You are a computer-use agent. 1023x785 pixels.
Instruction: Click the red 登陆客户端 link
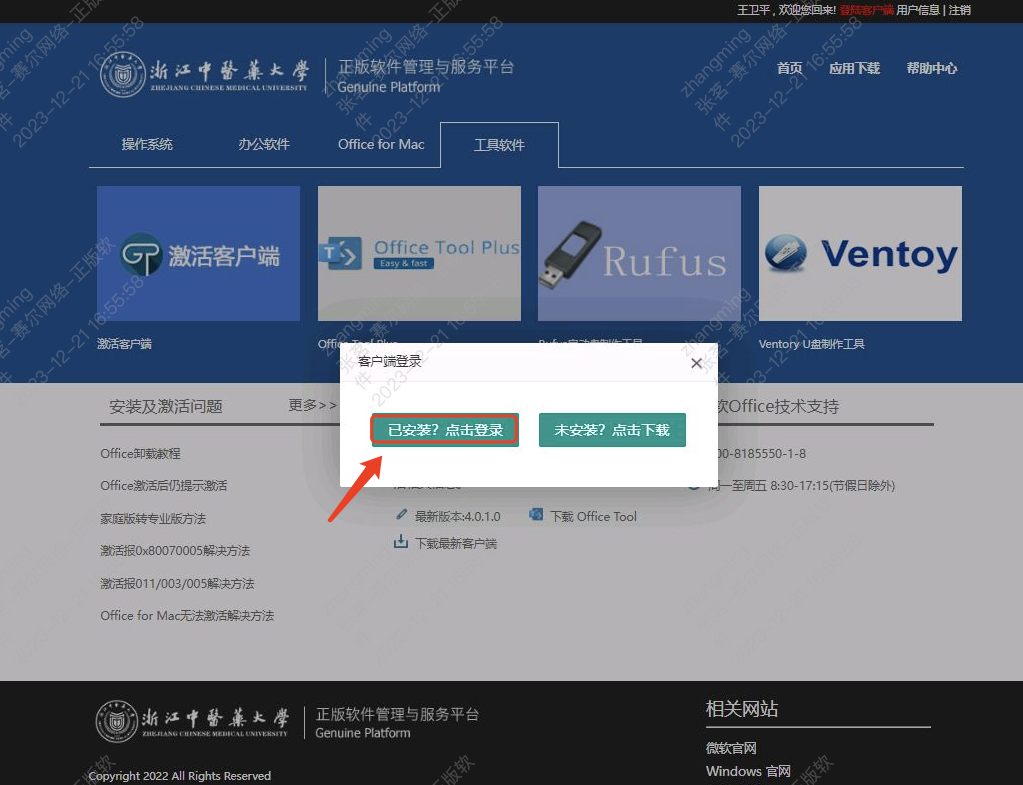click(x=866, y=10)
